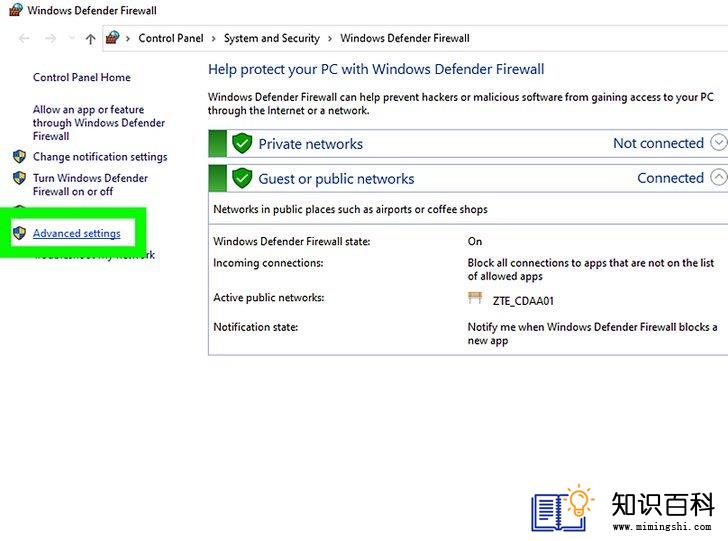Image resolution: width=728 pixels, height=541 pixels.
Task: Click shield icon beside Change notification settings
Action: click(x=20, y=156)
